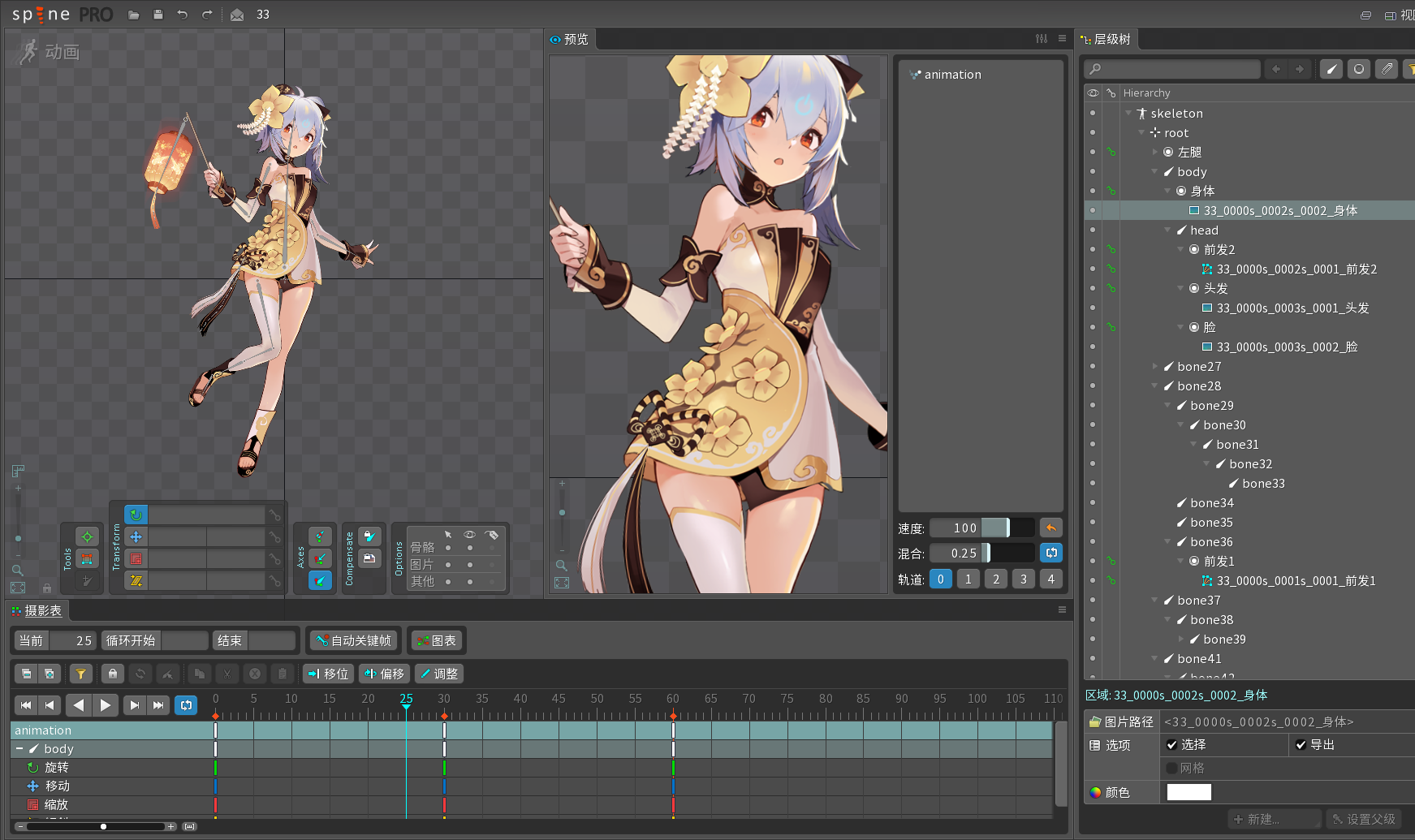Filter dopesheet with the funnel icon
The height and width of the screenshot is (840, 1415).
(80, 674)
